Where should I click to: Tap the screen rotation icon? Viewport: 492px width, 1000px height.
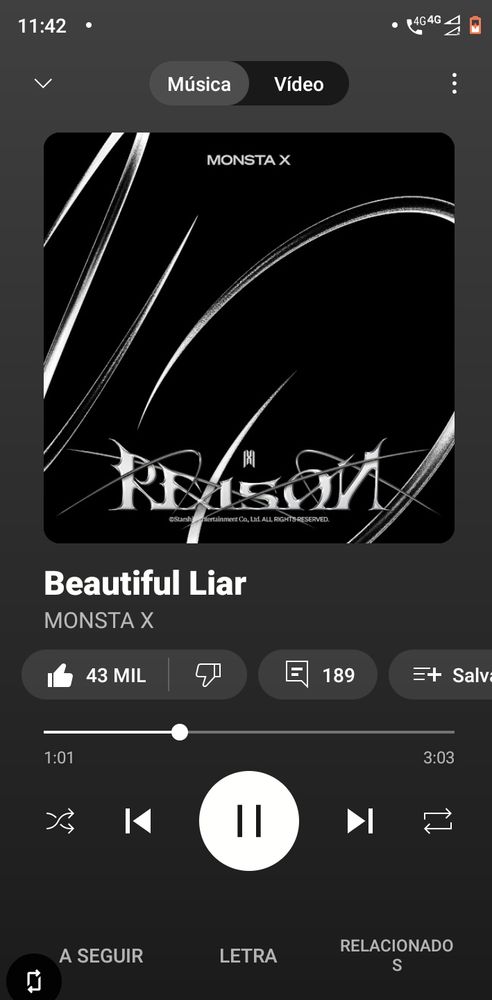click(34, 980)
